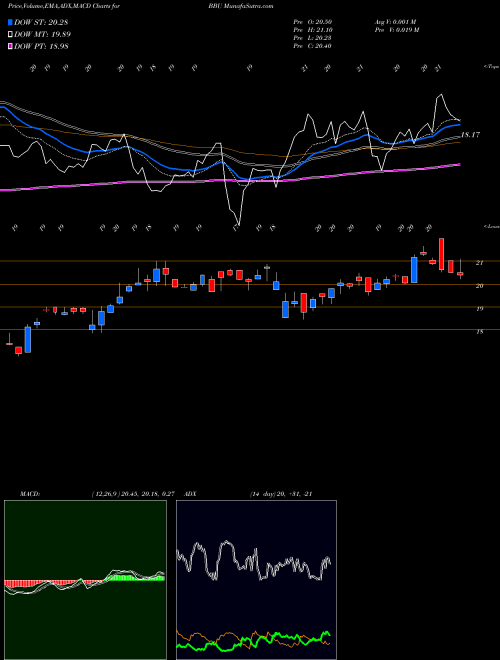500x660 pixels.
Task: Open the MACD histogram chart panel
Action: 85,580
